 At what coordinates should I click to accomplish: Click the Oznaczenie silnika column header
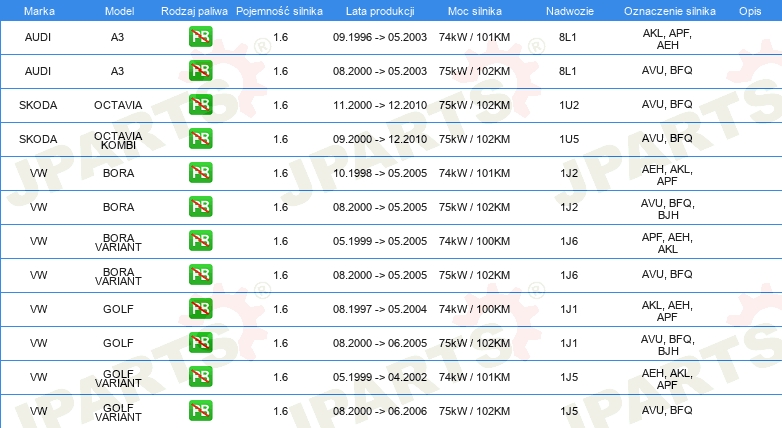(x=670, y=11)
